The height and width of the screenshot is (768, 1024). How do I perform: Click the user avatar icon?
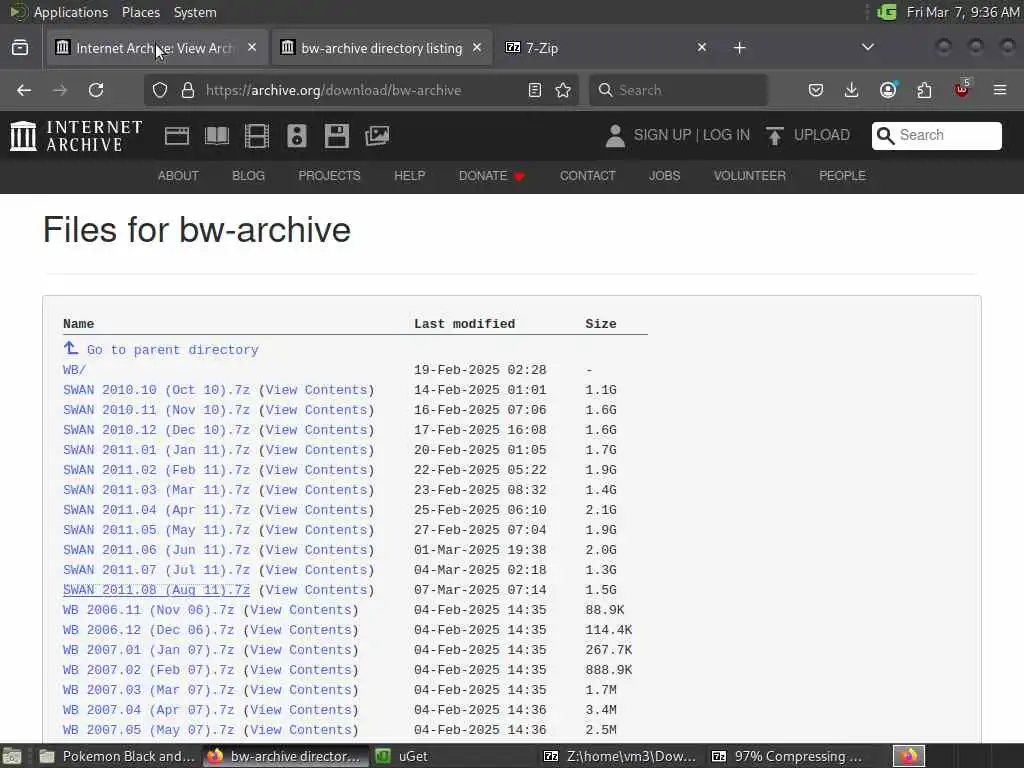click(615, 136)
